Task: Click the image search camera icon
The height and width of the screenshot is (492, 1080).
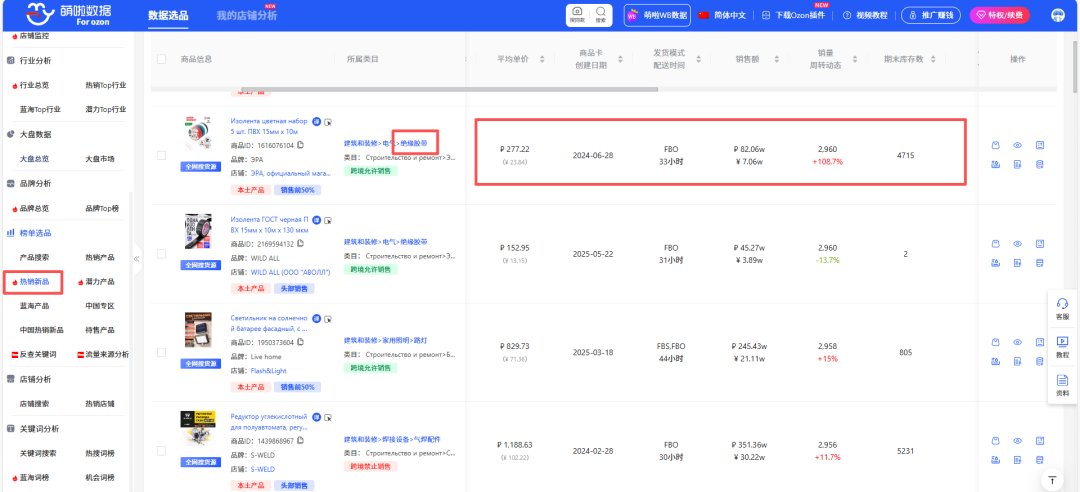Action: pos(577,15)
